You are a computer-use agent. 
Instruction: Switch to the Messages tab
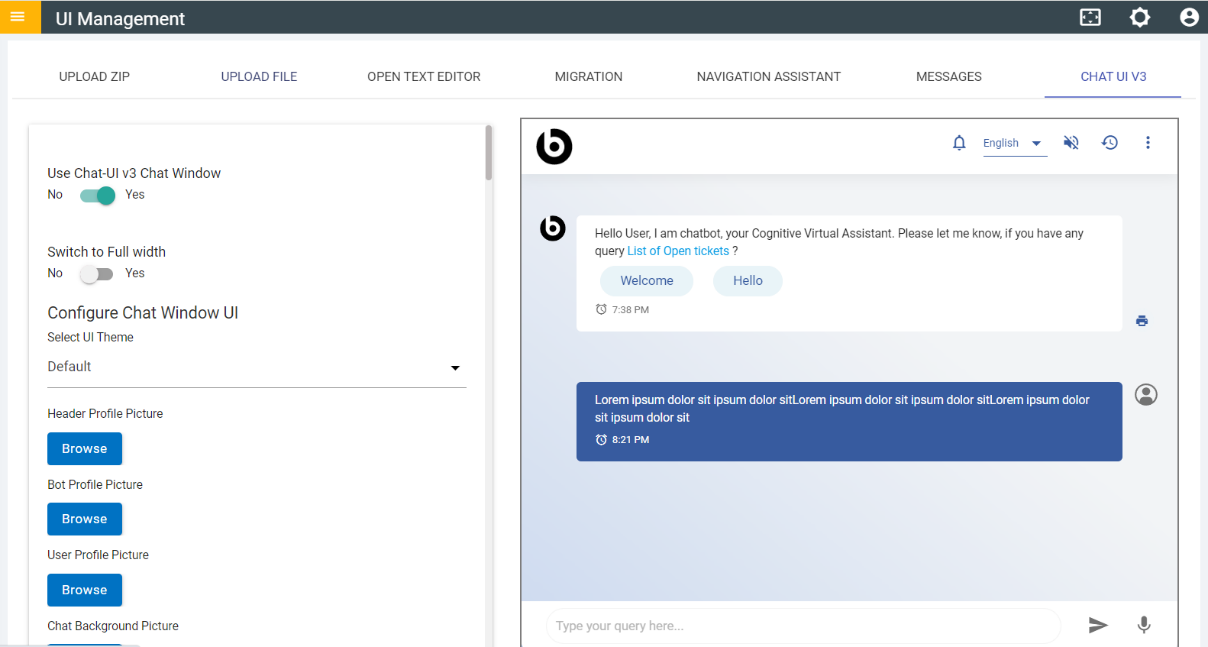point(949,76)
